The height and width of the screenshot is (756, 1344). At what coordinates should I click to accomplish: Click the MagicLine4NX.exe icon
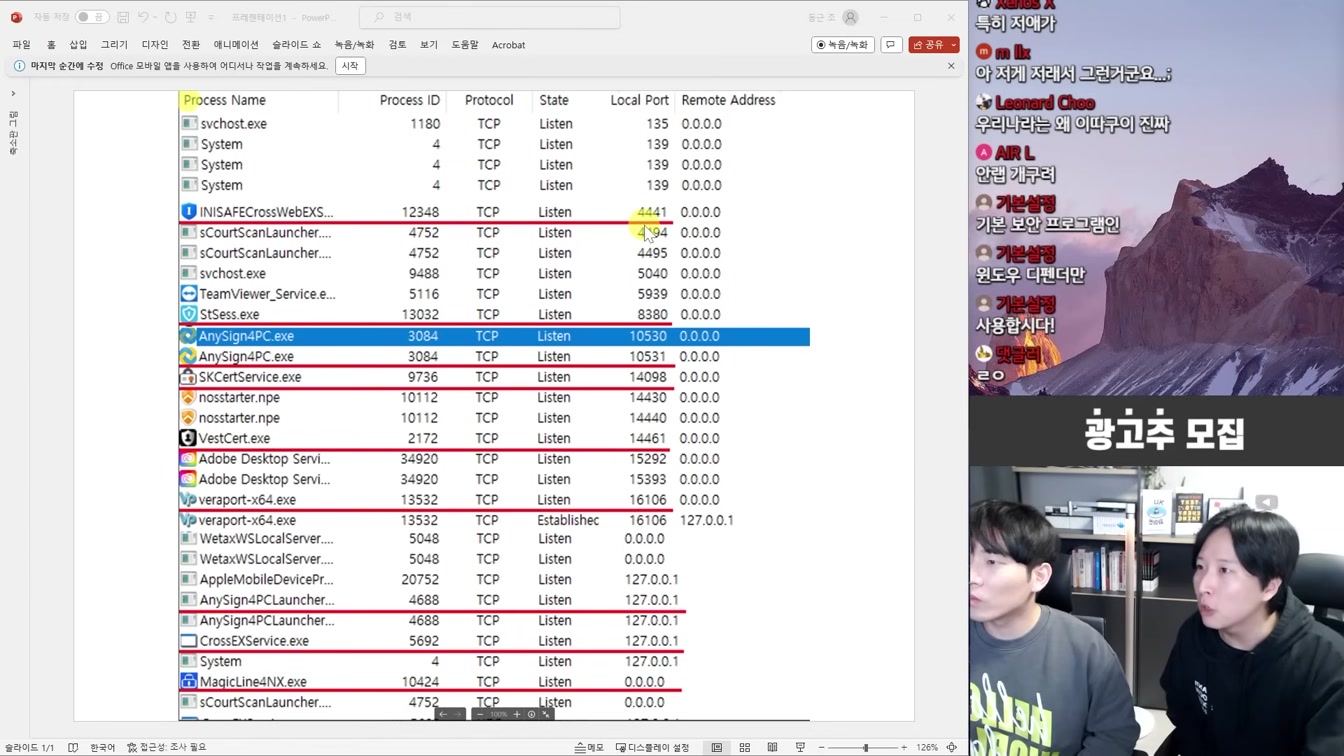[x=188, y=682]
